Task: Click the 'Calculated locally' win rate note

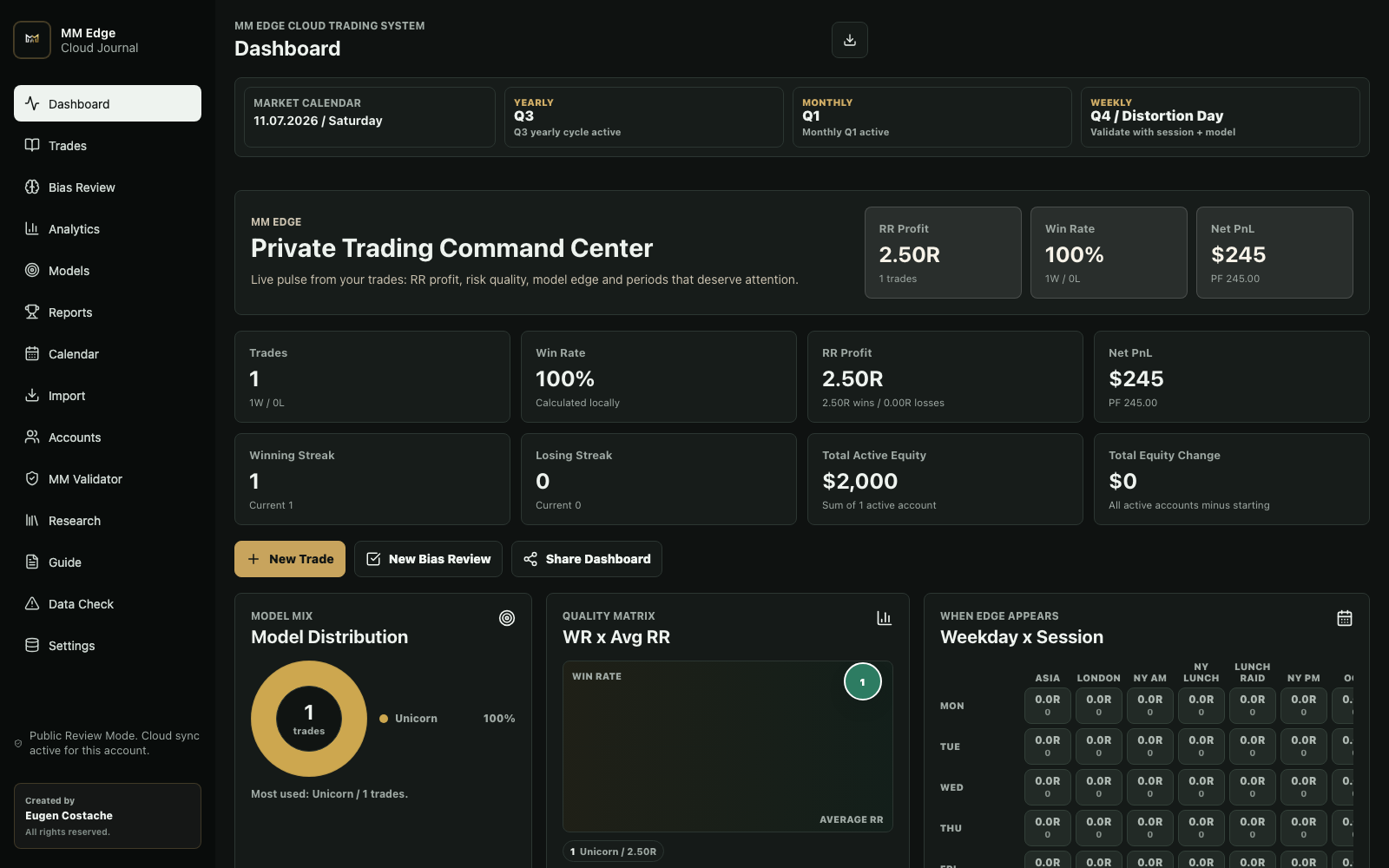Action: [x=577, y=403]
